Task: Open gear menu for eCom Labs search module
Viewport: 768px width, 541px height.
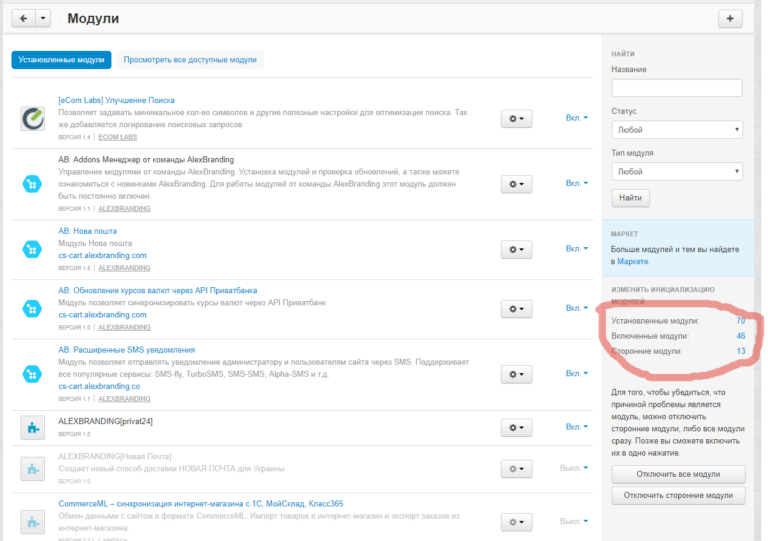Action: coord(516,118)
